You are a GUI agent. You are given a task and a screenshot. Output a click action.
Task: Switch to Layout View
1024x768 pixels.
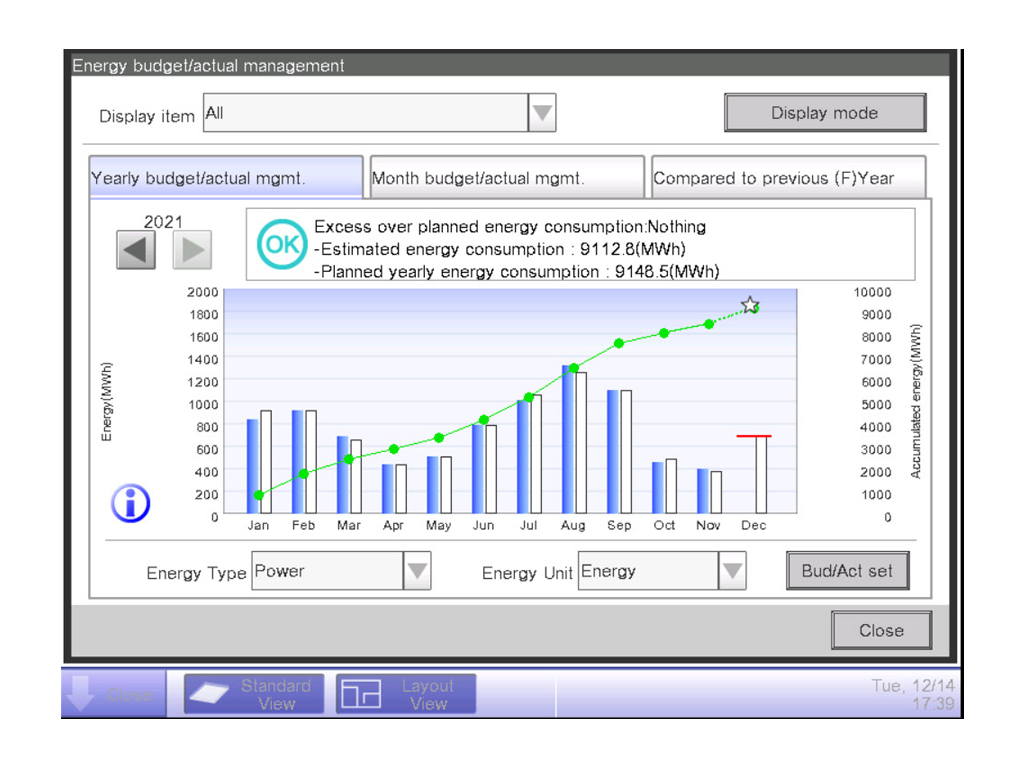tap(405, 694)
